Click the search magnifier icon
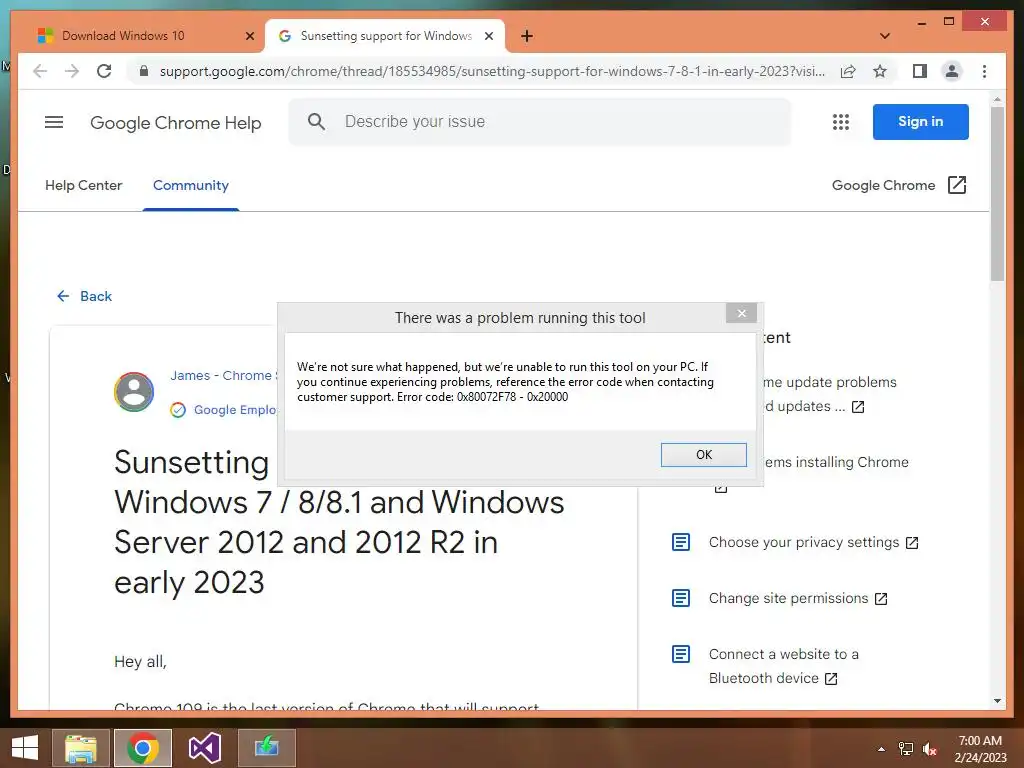This screenshot has height=768, width=1024. pyautogui.click(x=316, y=121)
